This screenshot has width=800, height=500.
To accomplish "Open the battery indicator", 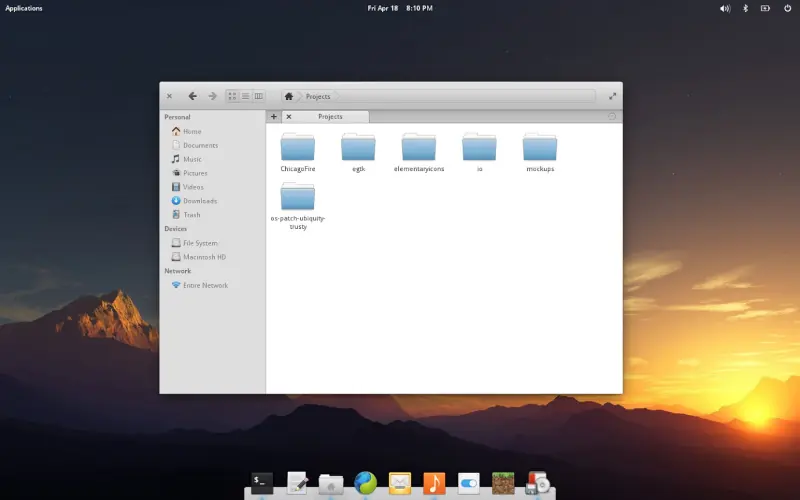I will click(x=765, y=8).
